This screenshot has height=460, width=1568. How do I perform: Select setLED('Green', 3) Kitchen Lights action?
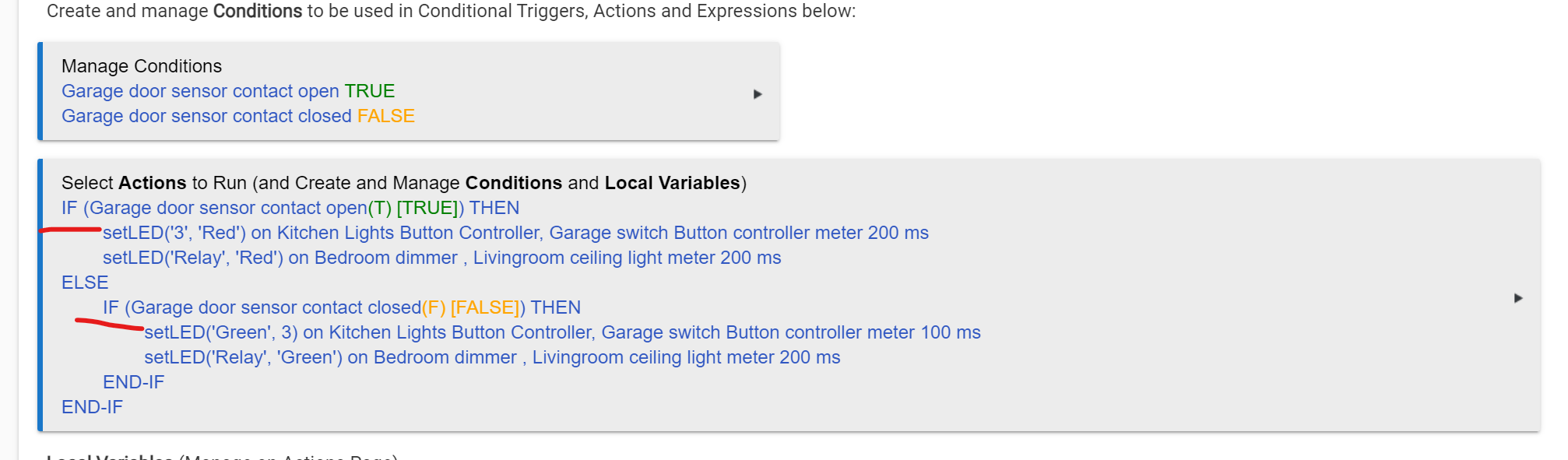[x=562, y=332]
